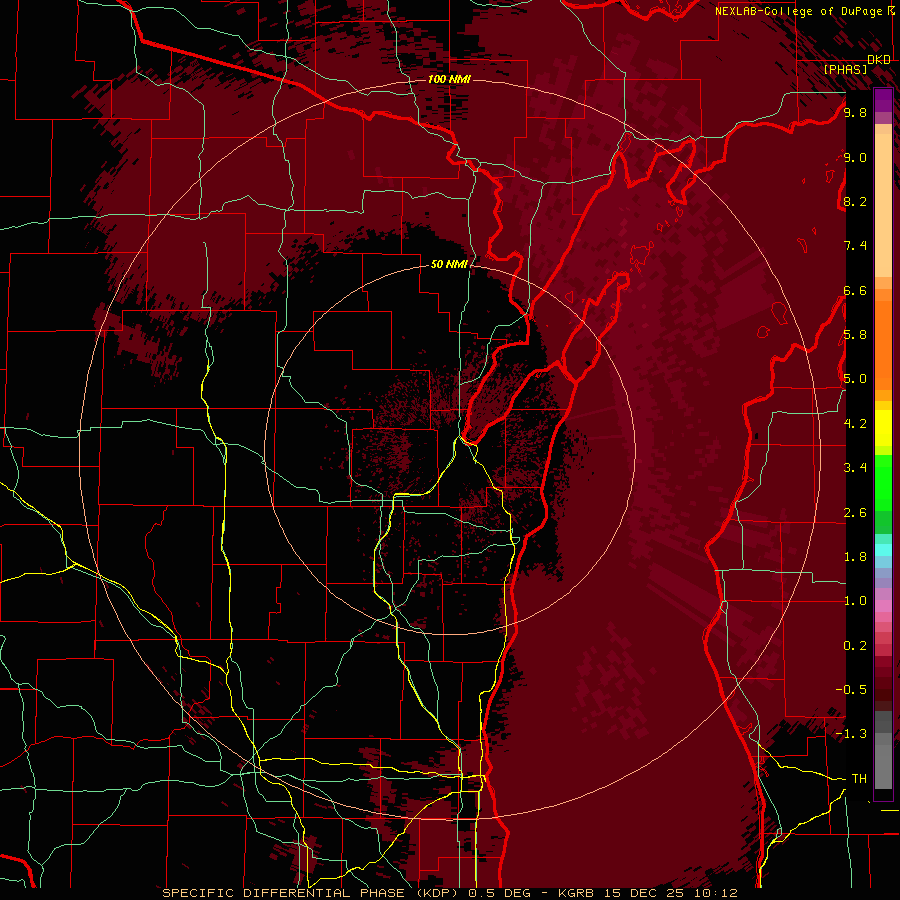This screenshot has width=900, height=900.
Task: Click the 100 NMI range ring label
Action: click(x=449, y=79)
